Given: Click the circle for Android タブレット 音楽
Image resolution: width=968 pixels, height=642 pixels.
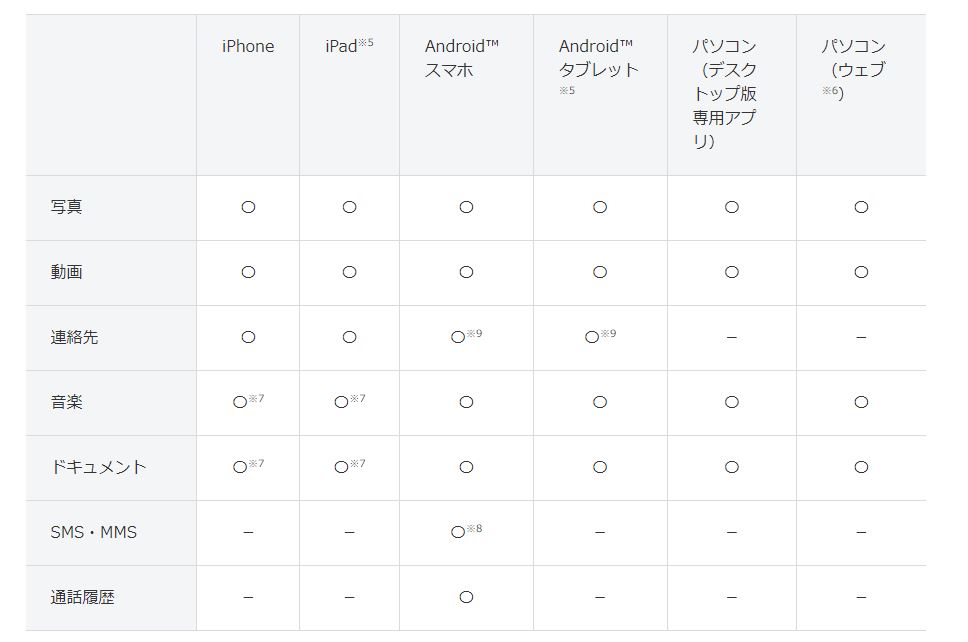Looking at the screenshot, I should (600, 402).
